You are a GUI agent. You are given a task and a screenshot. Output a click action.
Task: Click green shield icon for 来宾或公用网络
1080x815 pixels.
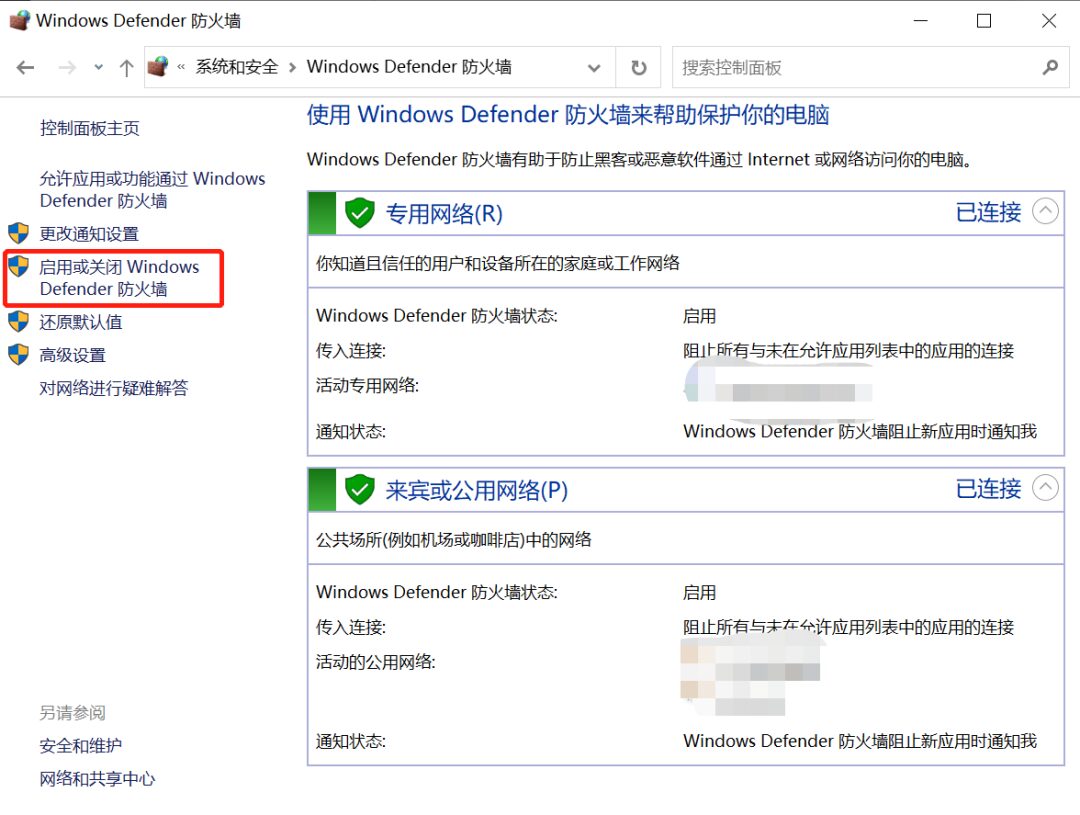360,490
